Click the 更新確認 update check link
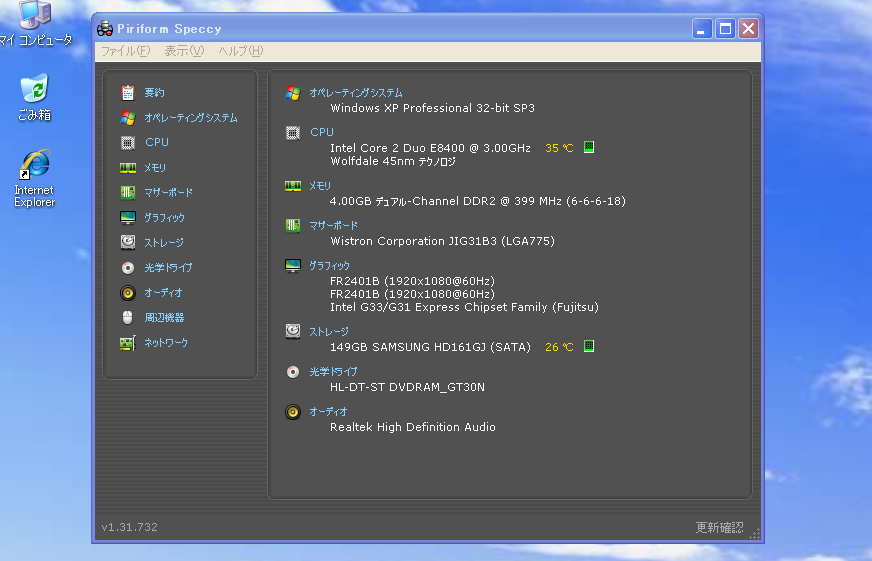Image resolution: width=872 pixels, height=561 pixels. [x=719, y=527]
